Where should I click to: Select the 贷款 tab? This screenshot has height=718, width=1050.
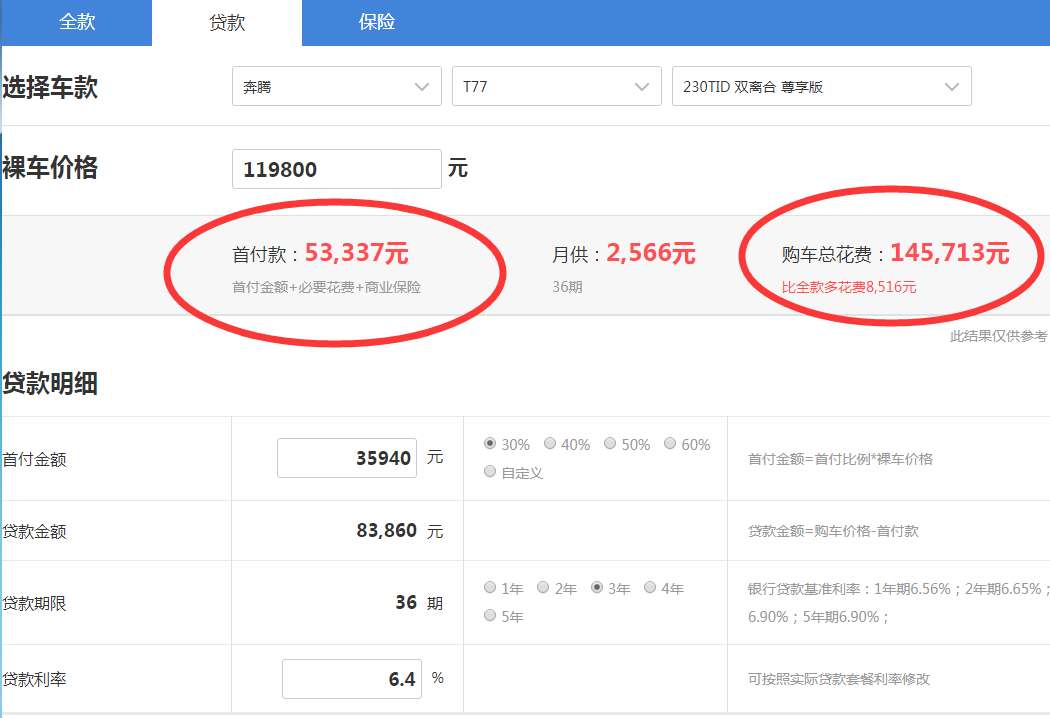tap(227, 23)
